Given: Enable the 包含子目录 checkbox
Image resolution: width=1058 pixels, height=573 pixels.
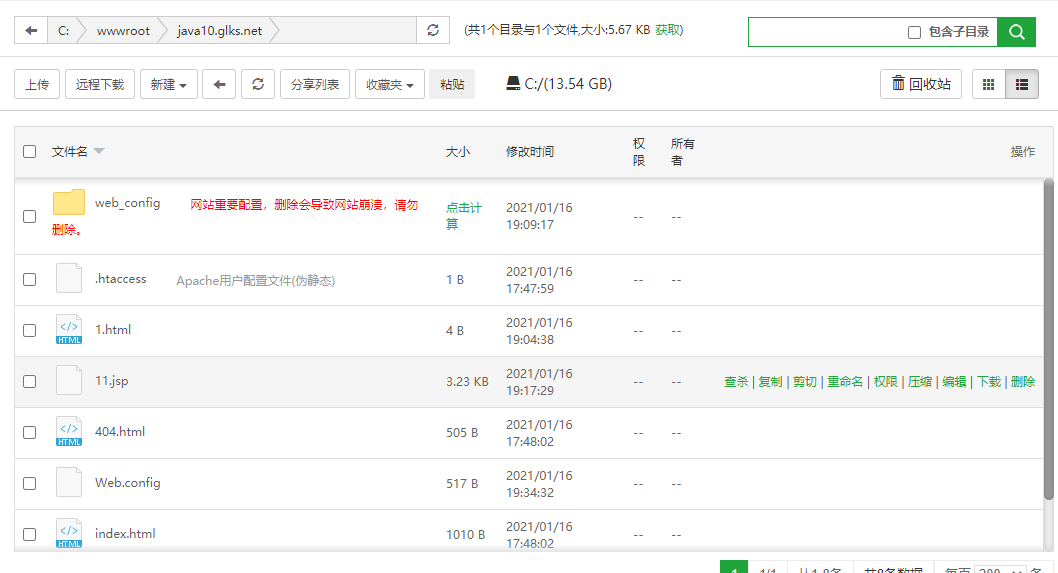Looking at the screenshot, I should tap(914, 32).
